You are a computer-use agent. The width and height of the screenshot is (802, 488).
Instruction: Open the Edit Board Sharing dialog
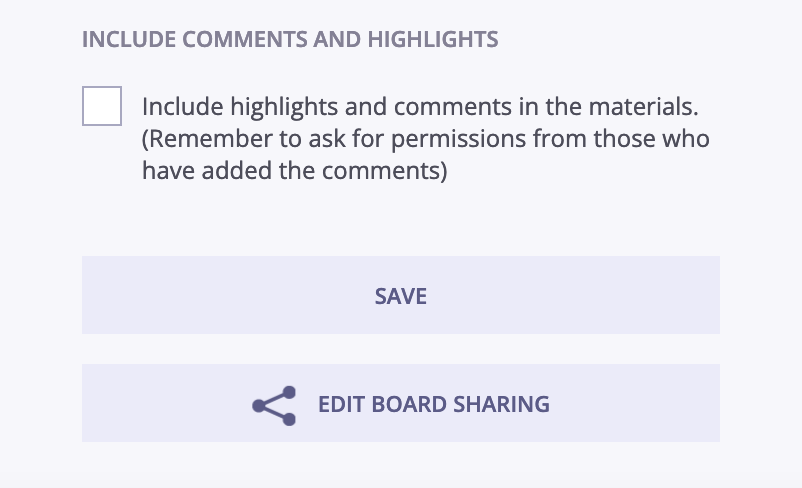[x=400, y=403]
